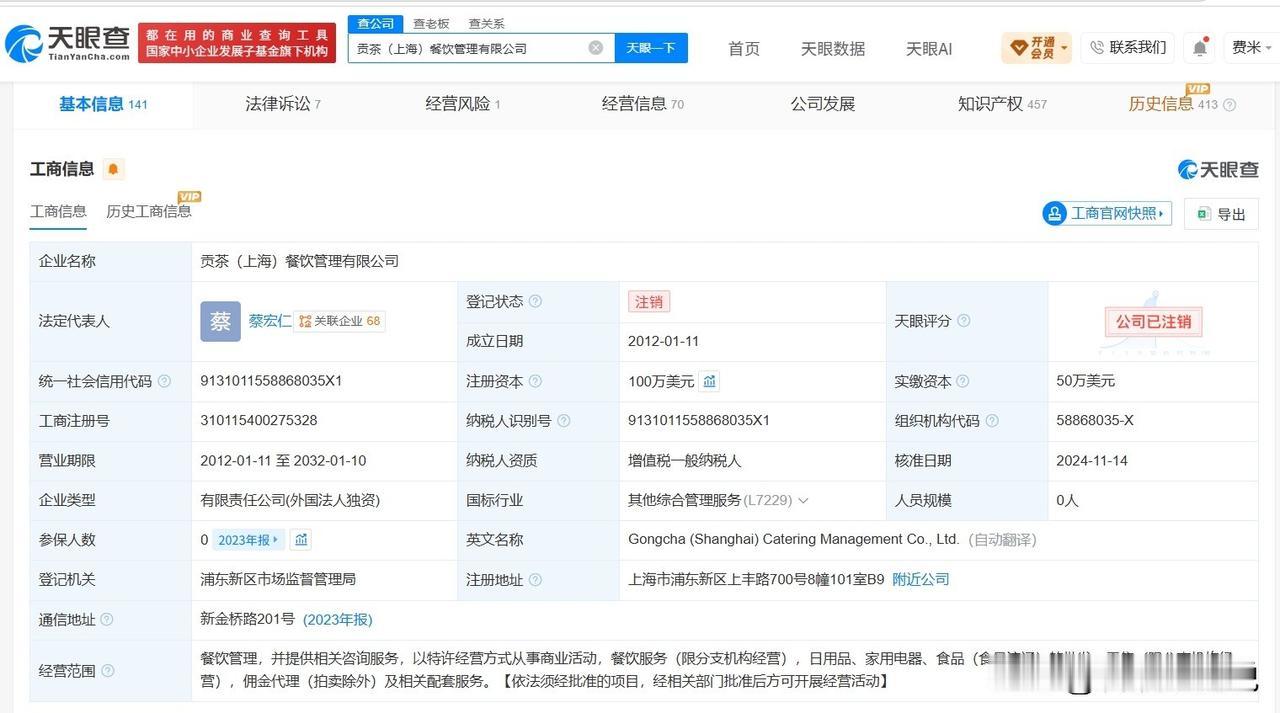1280x713 pixels.
Task: Open 经营风险 1 tab
Action: click(463, 104)
